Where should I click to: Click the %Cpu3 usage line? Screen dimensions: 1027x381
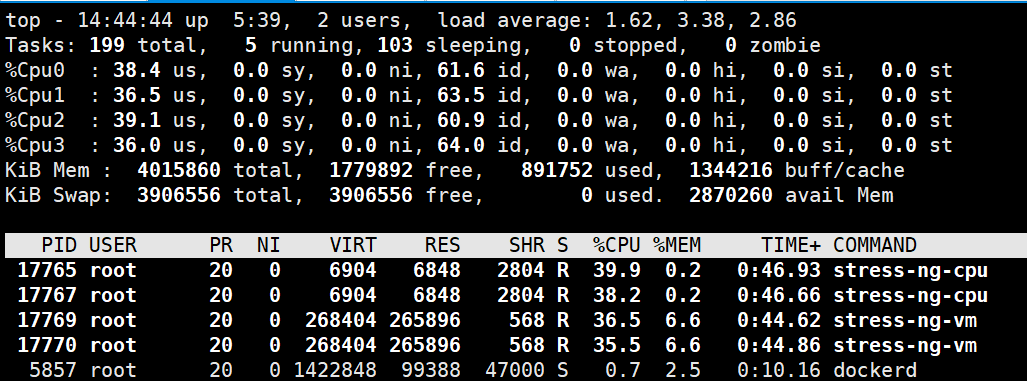click(x=479, y=145)
